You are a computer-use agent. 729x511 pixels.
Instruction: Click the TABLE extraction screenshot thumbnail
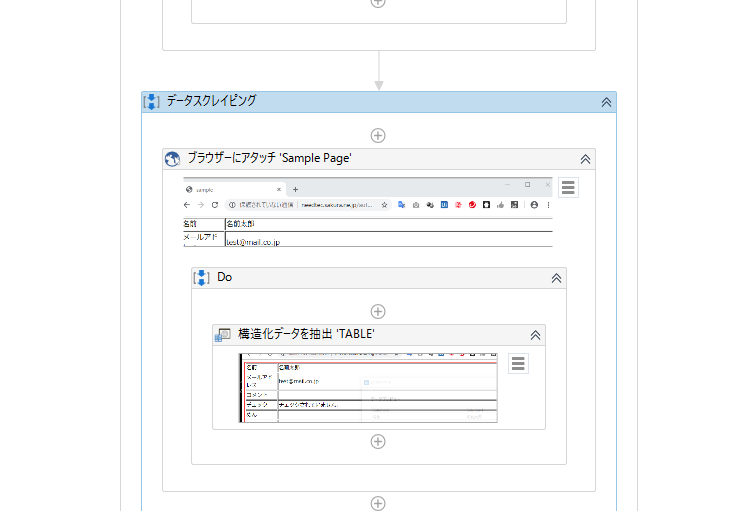click(x=368, y=388)
